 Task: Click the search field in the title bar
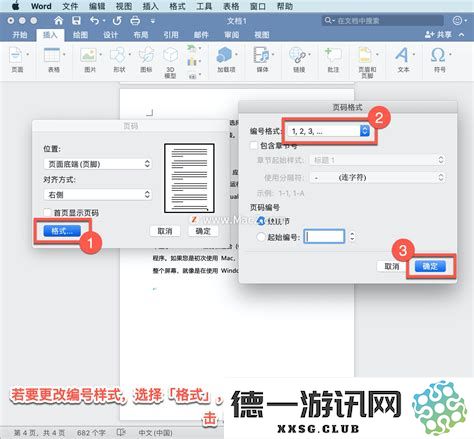[x=383, y=21]
